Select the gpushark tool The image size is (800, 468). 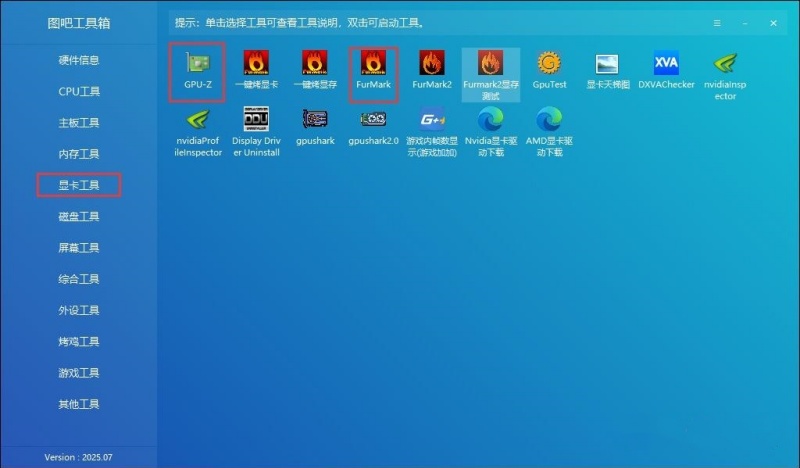[x=315, y=127]
